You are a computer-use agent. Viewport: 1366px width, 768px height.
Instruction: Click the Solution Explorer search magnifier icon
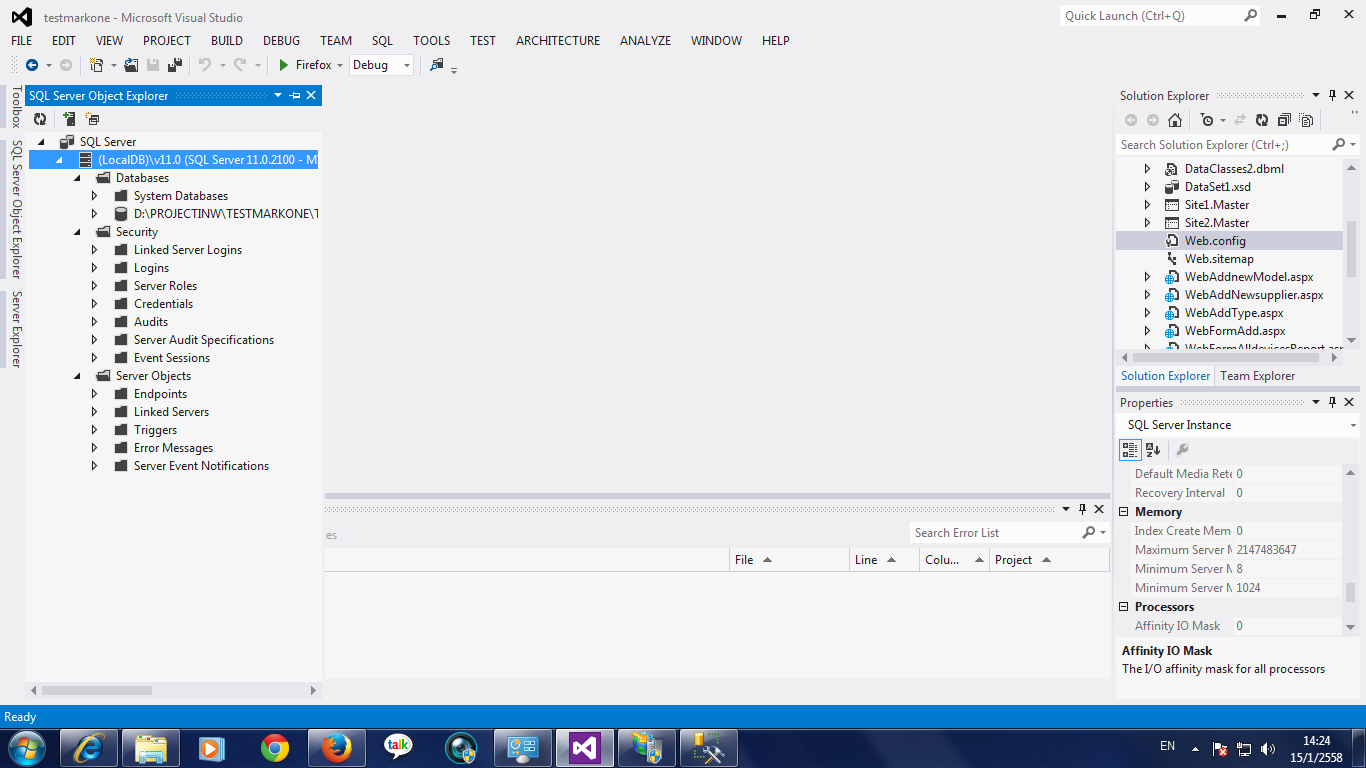pyautogui.click(x=1339, y=145)
